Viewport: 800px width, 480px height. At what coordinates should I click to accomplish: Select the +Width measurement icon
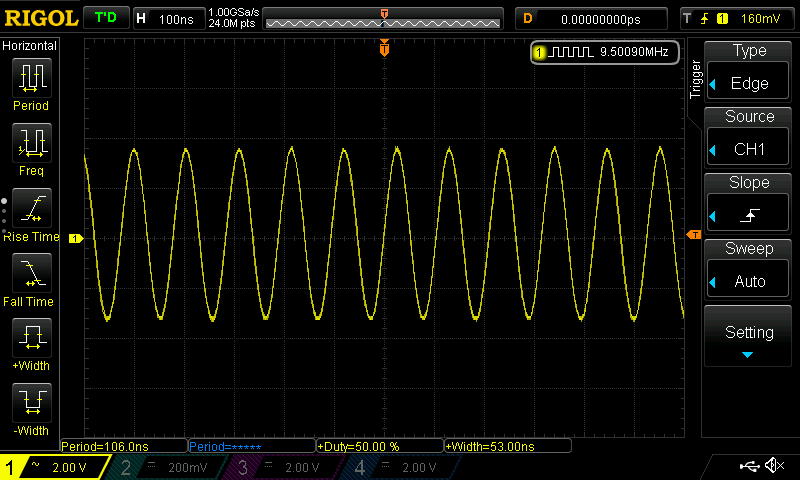(x=32, y=338)
